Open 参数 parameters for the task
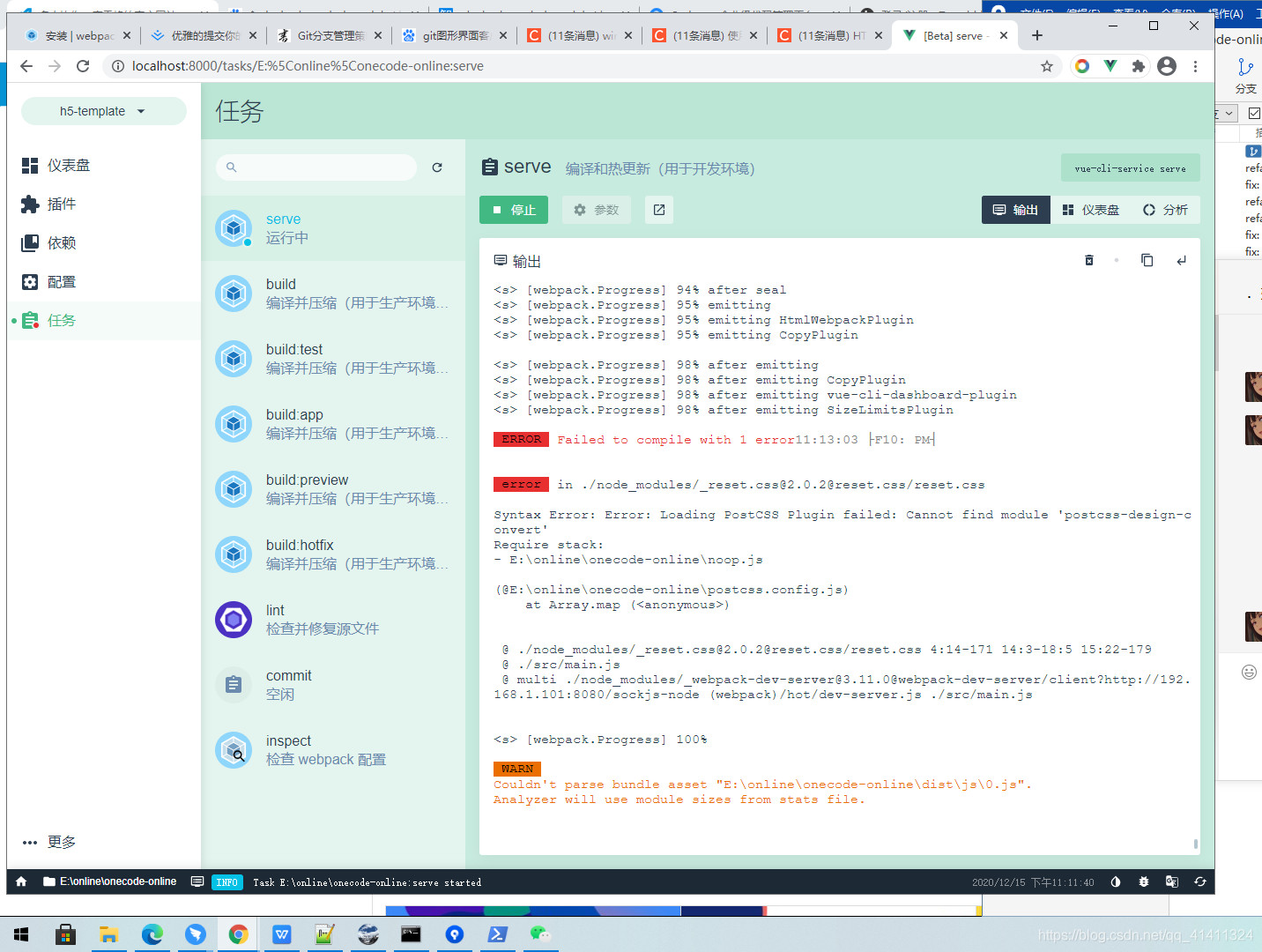This screenshot has width=1262, height=952. coord(597,210)
